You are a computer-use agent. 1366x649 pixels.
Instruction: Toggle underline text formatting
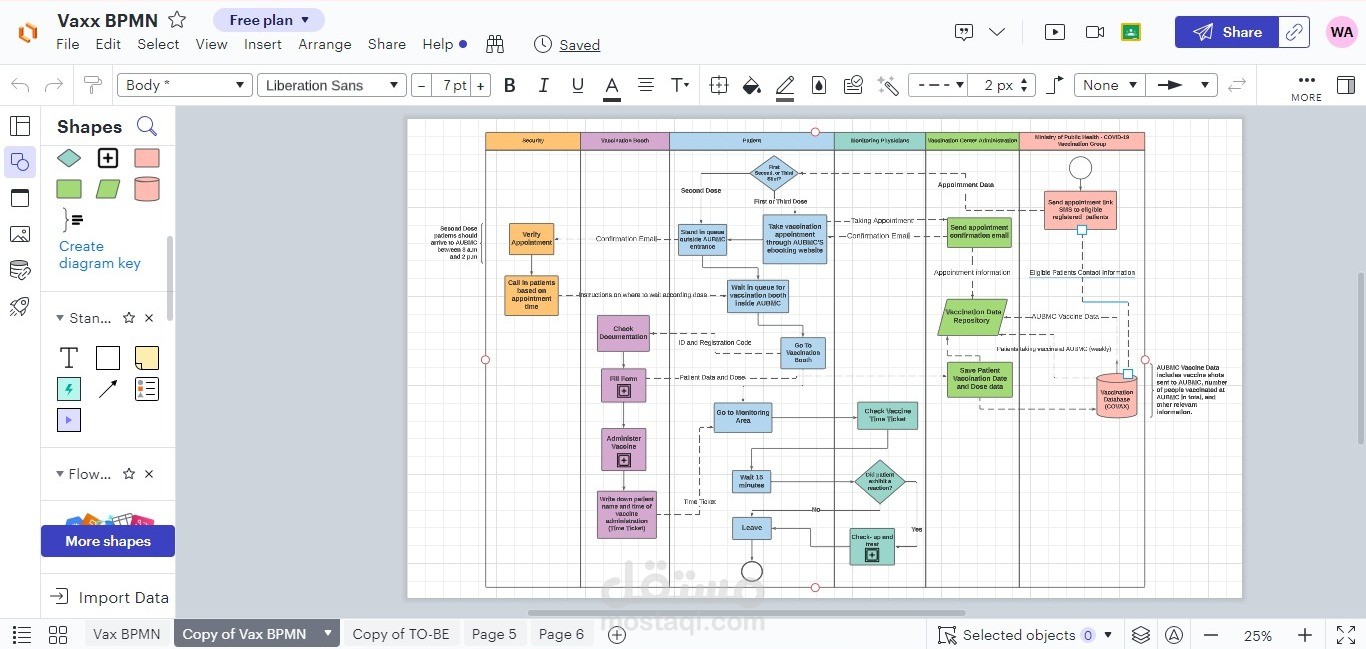click(x=577, y=85)
